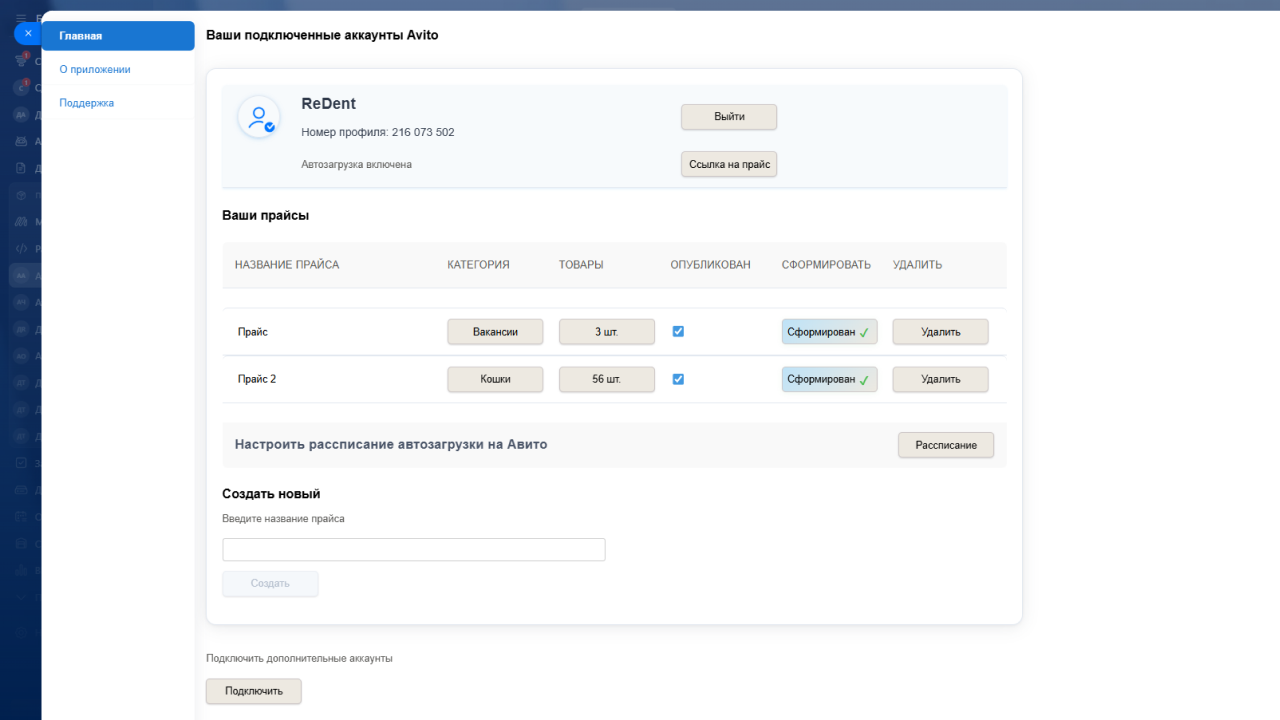Switch to the О приложении menu item
The height and width of the screenshot is (720, 1280).
pos(95,70)
